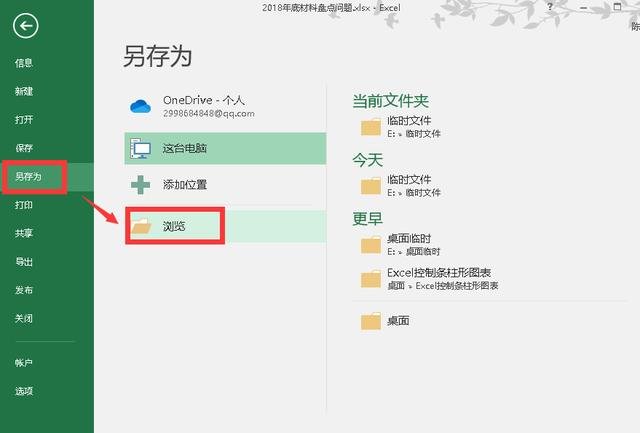Choose 这台电脑 as save location
640x433 pixels.
coord(225,148)
